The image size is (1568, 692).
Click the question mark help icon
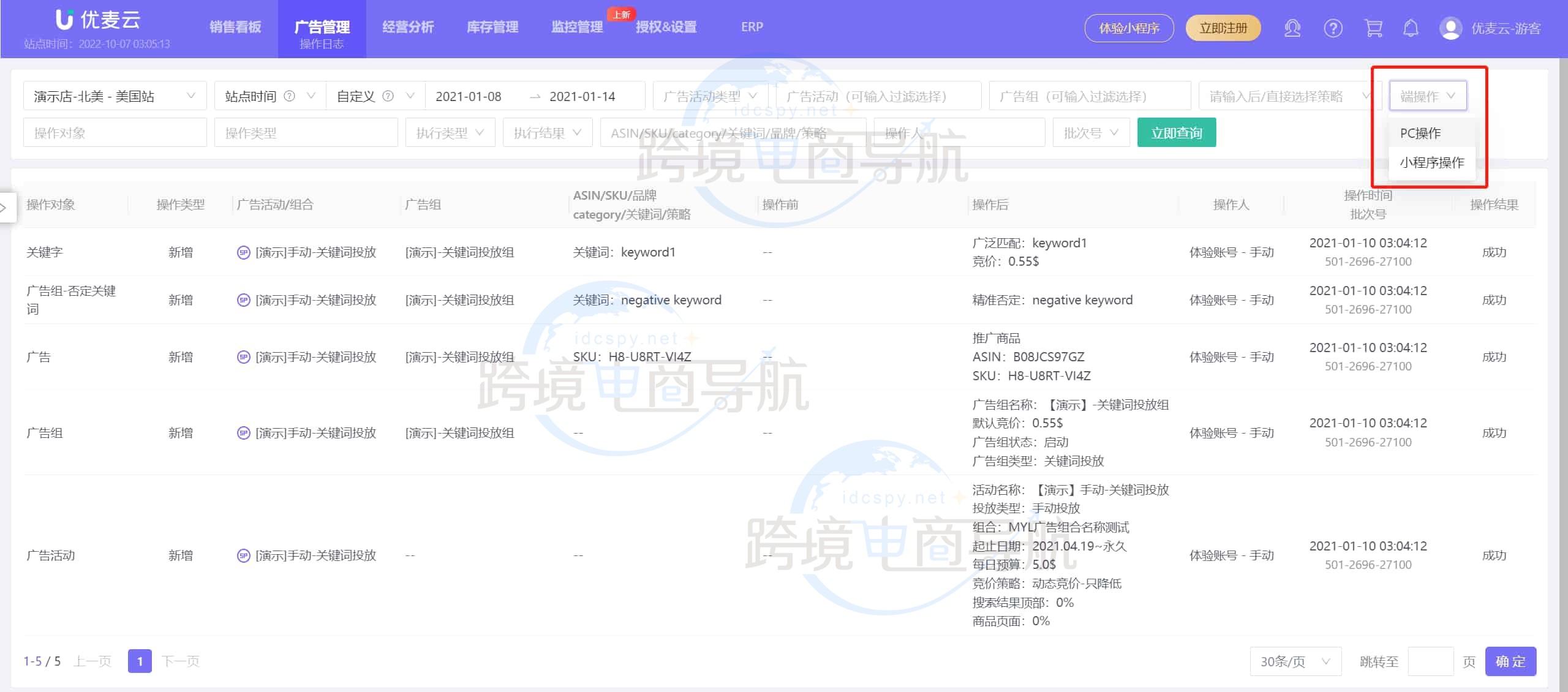point(1333,28)
